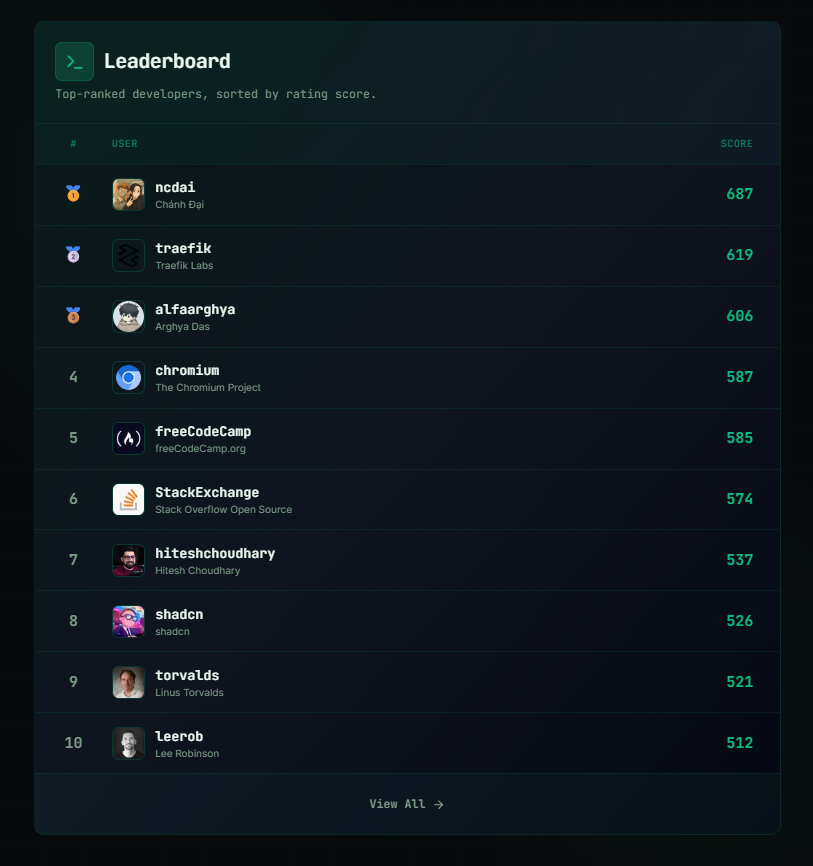Click the StackExchange stacked logo icon
This screenshot has width=813, height=866.
(128, 499)
